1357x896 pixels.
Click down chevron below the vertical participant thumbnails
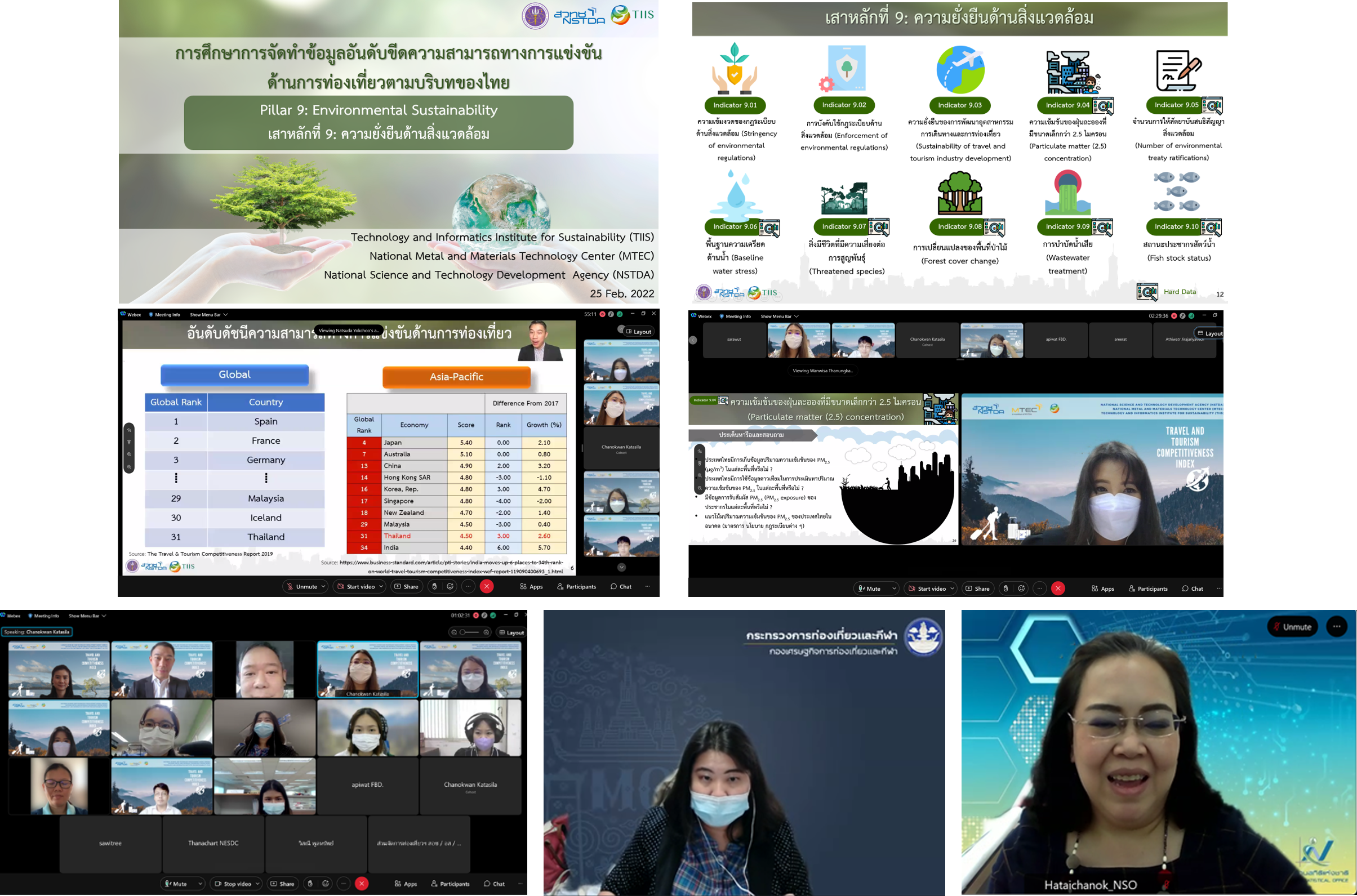621,568
